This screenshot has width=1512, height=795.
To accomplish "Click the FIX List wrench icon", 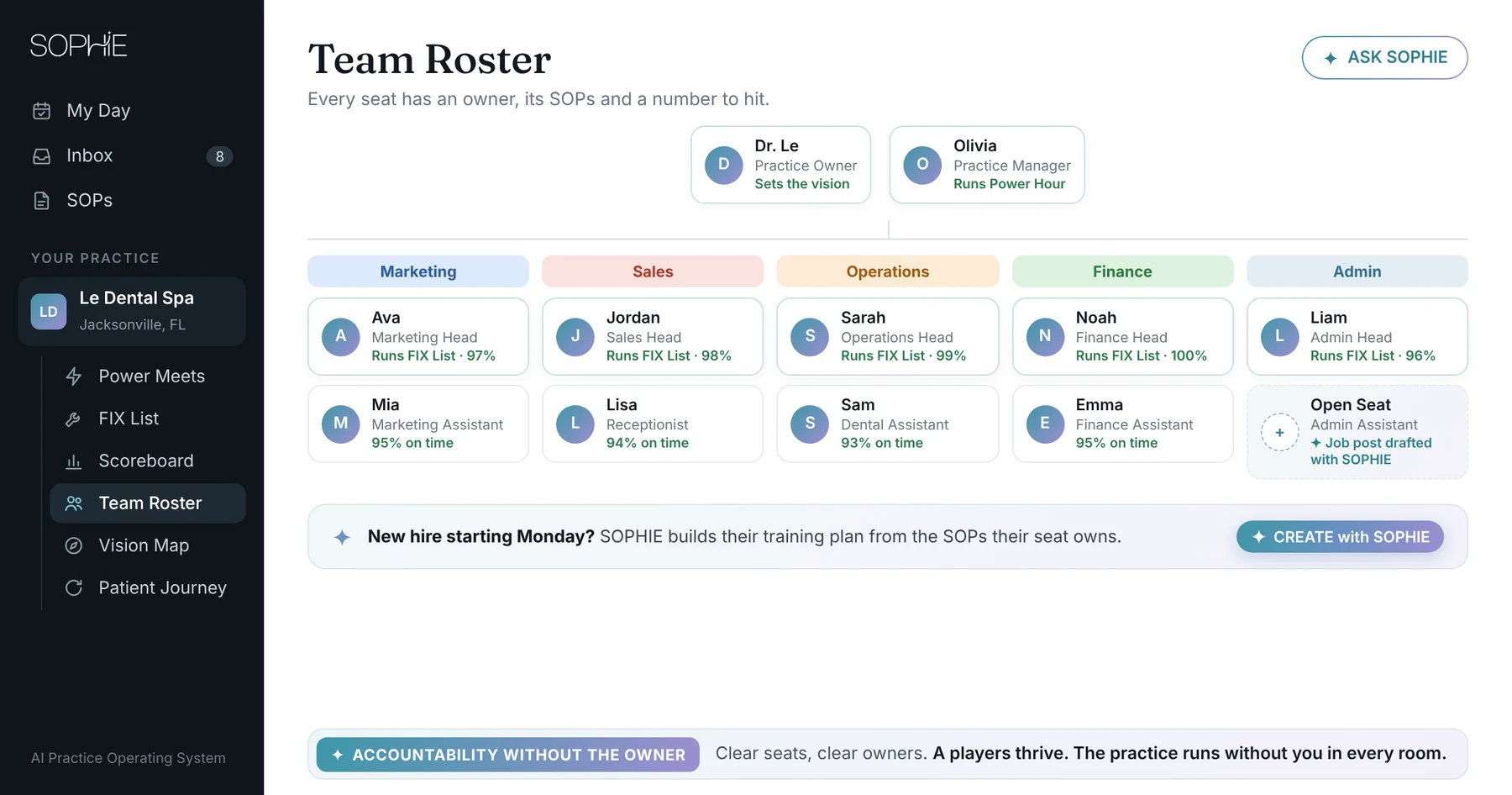I will pyautogui.click(x=74, y=419).
